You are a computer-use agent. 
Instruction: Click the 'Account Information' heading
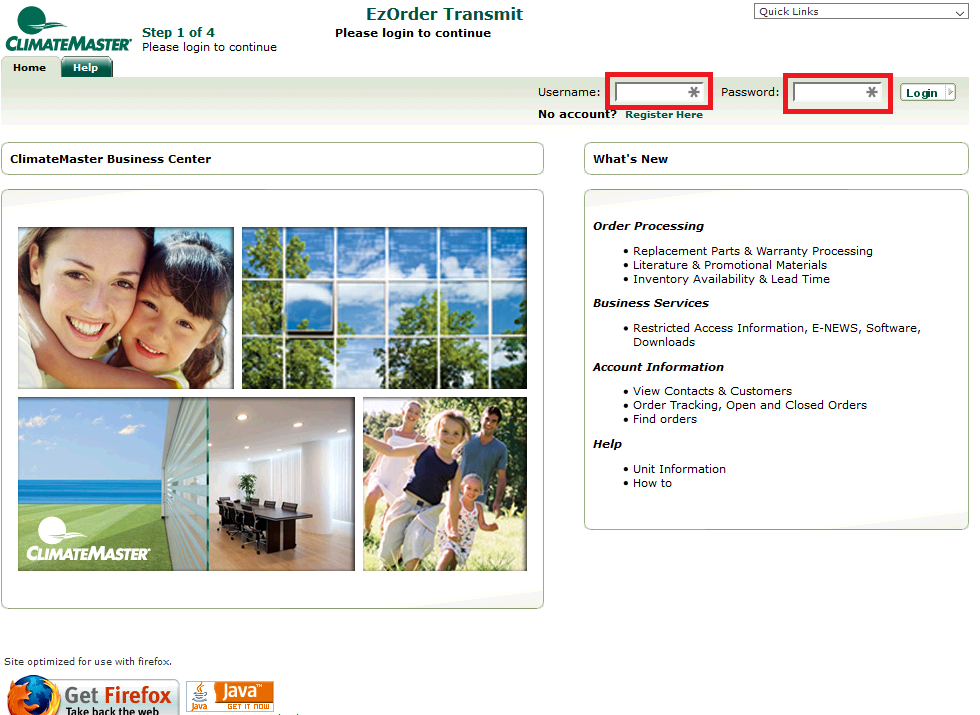[658, 367]
